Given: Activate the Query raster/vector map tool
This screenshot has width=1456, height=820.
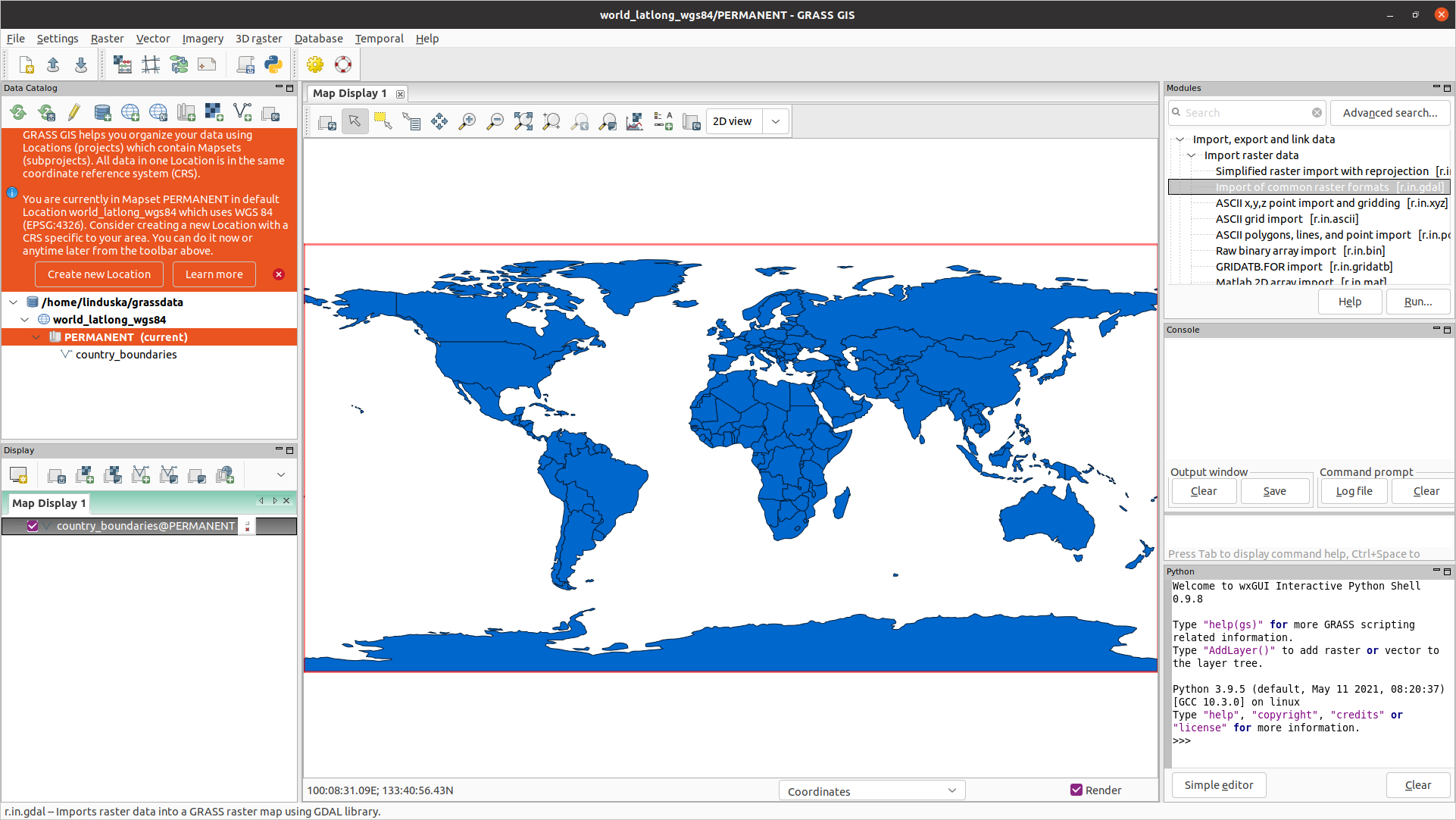Looking at the screenshot, I should pos(411,121).
